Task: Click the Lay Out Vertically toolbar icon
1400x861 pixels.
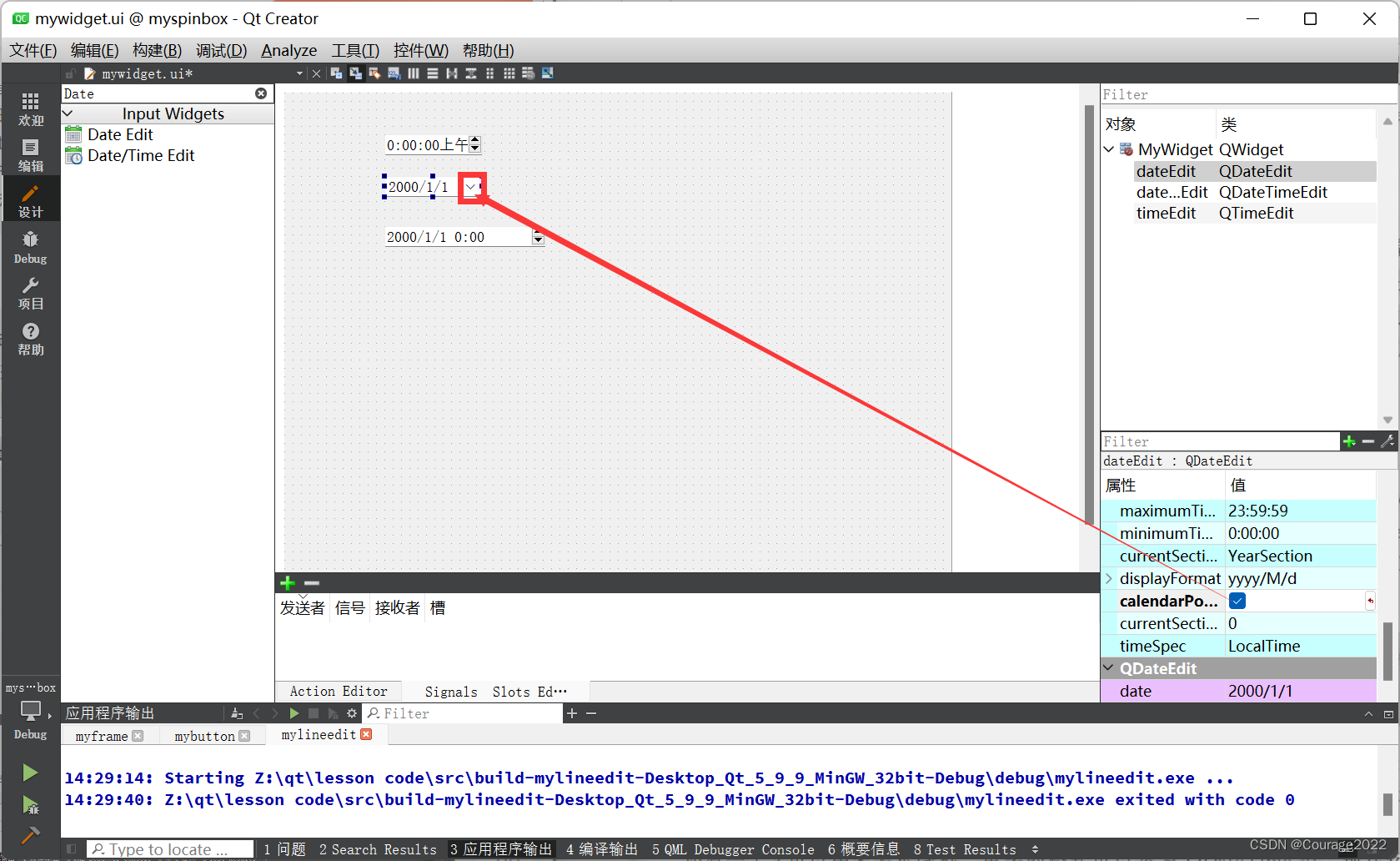Action: click(x=432, y=73)
